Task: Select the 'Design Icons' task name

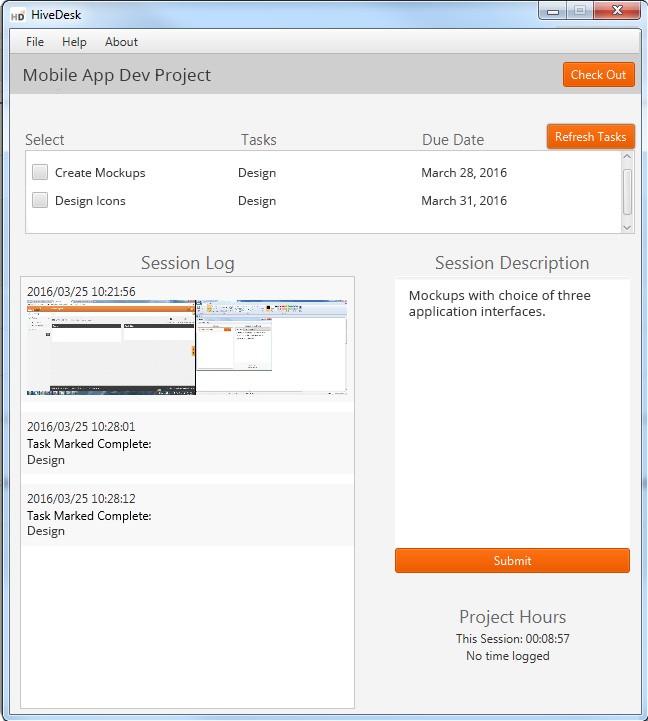Action: pyautogui.click(x=90, y=201)
